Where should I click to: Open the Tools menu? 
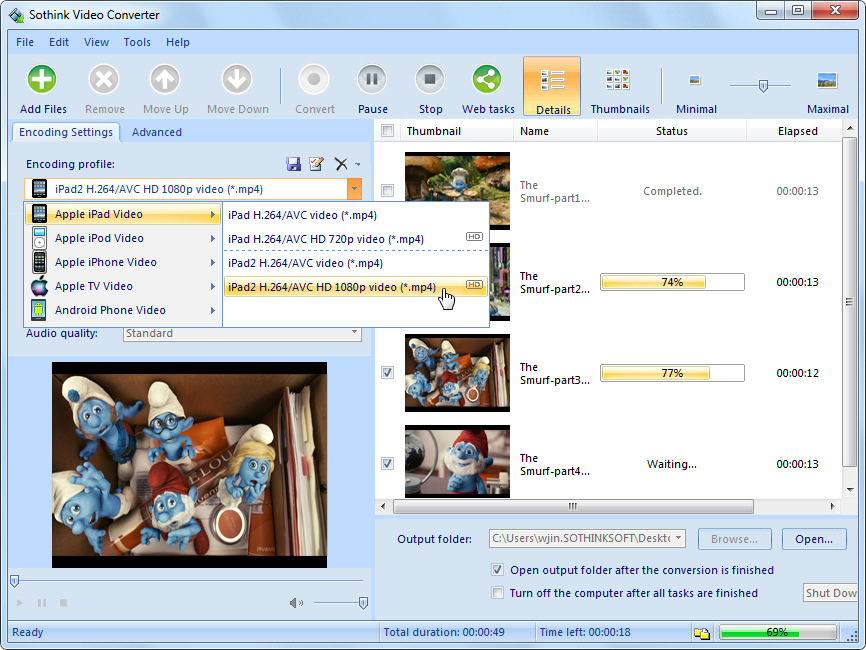coord(137,42)
